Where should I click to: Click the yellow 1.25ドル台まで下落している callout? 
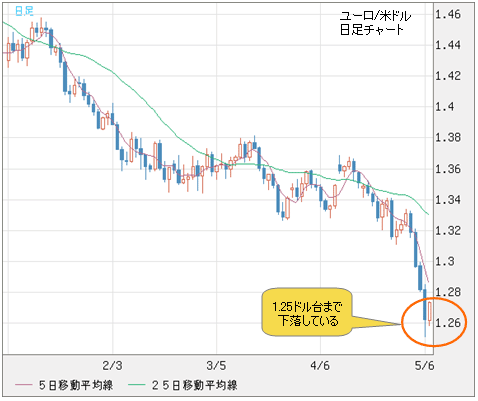tap(307, 312)
